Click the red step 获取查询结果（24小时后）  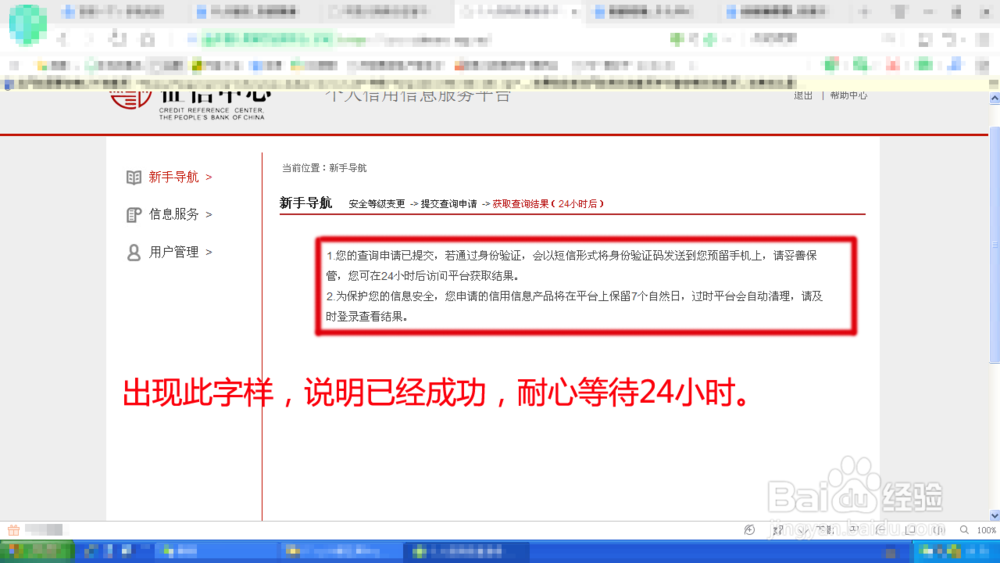[x=548, y=204]
